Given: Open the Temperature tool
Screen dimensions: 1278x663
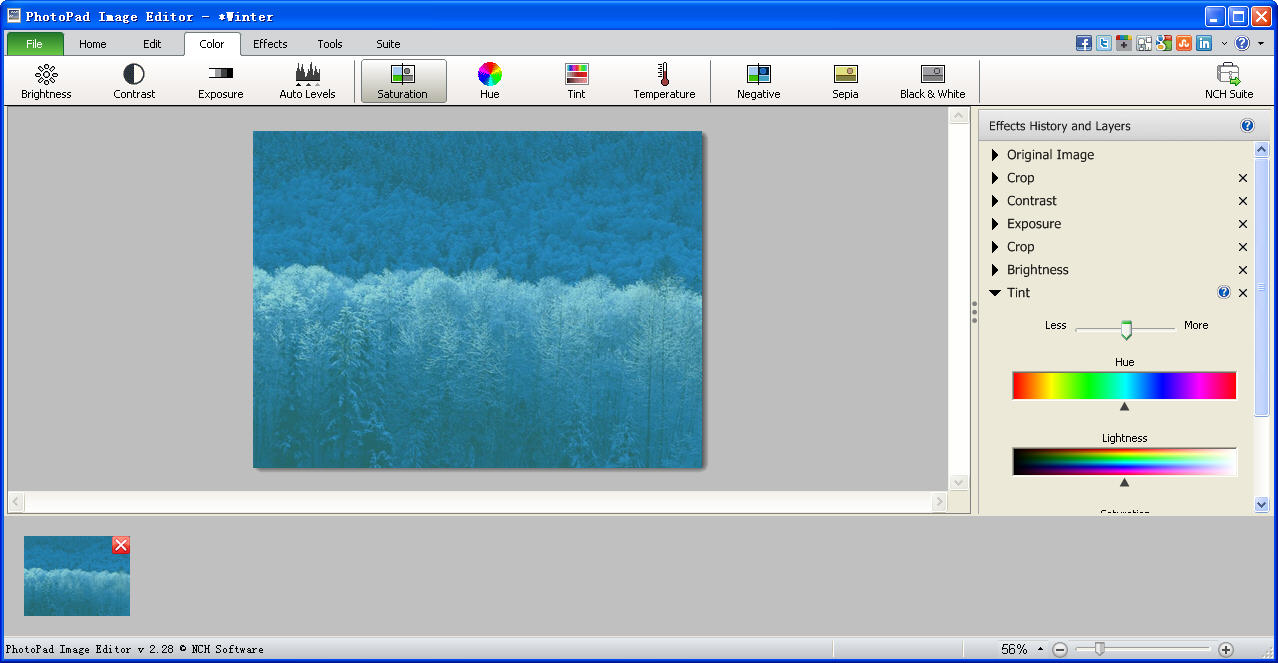Looking at the screenshot, I should tap(664, 81).
